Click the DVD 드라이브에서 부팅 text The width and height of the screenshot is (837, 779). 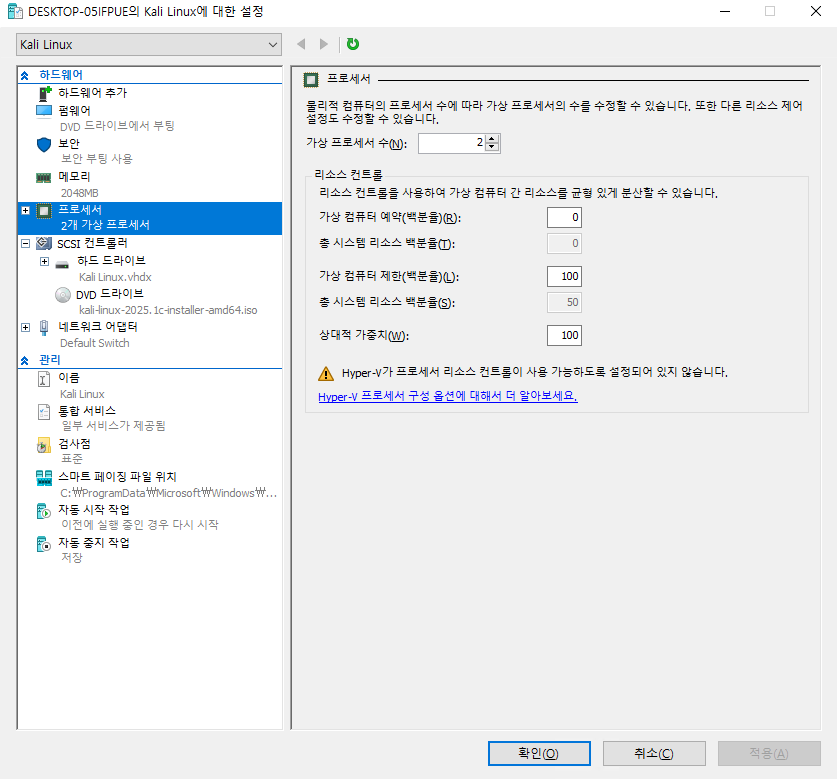(x=117, y=127)
